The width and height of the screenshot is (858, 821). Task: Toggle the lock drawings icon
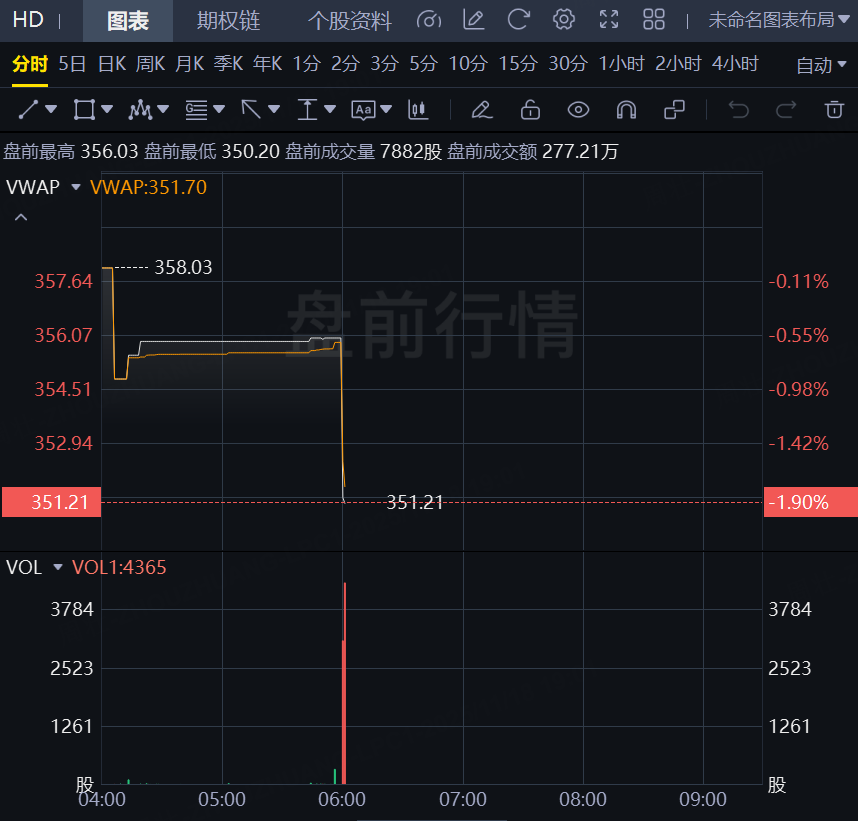click(x=530, y=109)
